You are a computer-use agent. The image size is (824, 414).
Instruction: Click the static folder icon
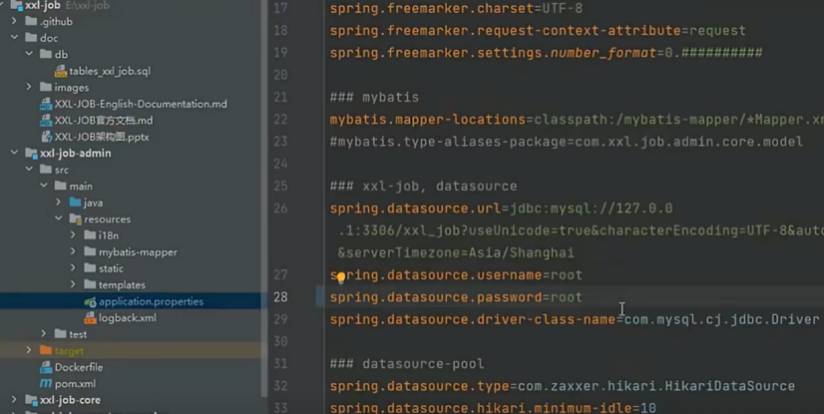(x=90, y=268)
